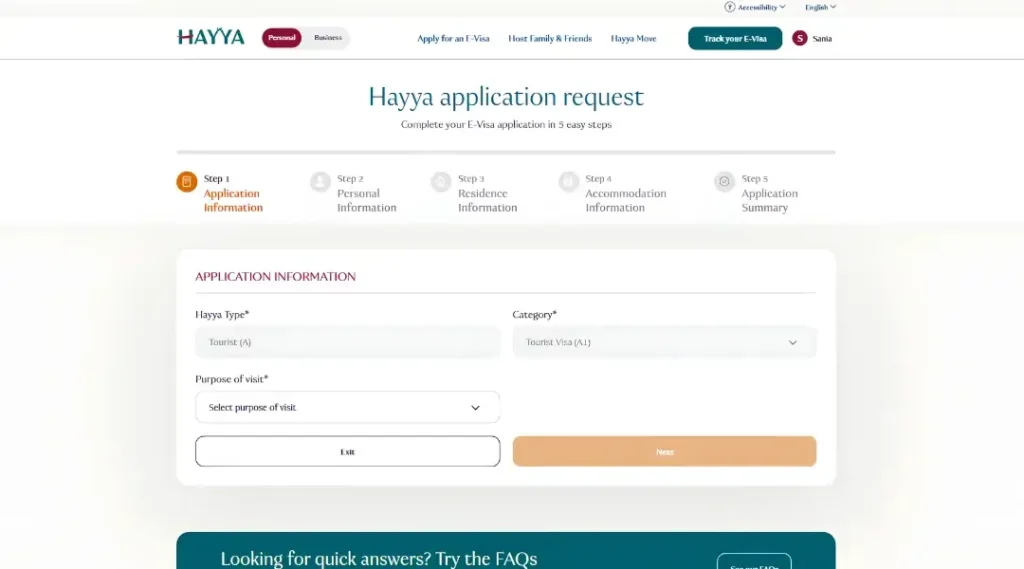The width and height of the screenshot is (1024, 569).
Task: Click the HAYYA logo
Action: (x=211, y=37)
